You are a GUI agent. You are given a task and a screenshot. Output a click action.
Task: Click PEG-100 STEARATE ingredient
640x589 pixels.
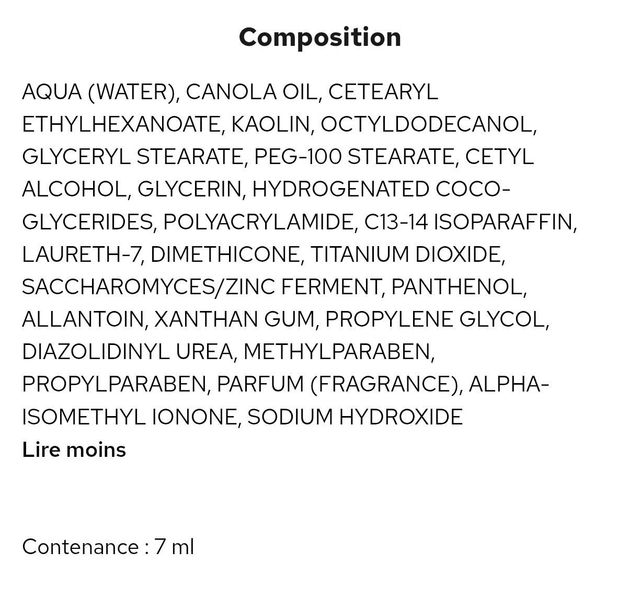tap(353, 157)
